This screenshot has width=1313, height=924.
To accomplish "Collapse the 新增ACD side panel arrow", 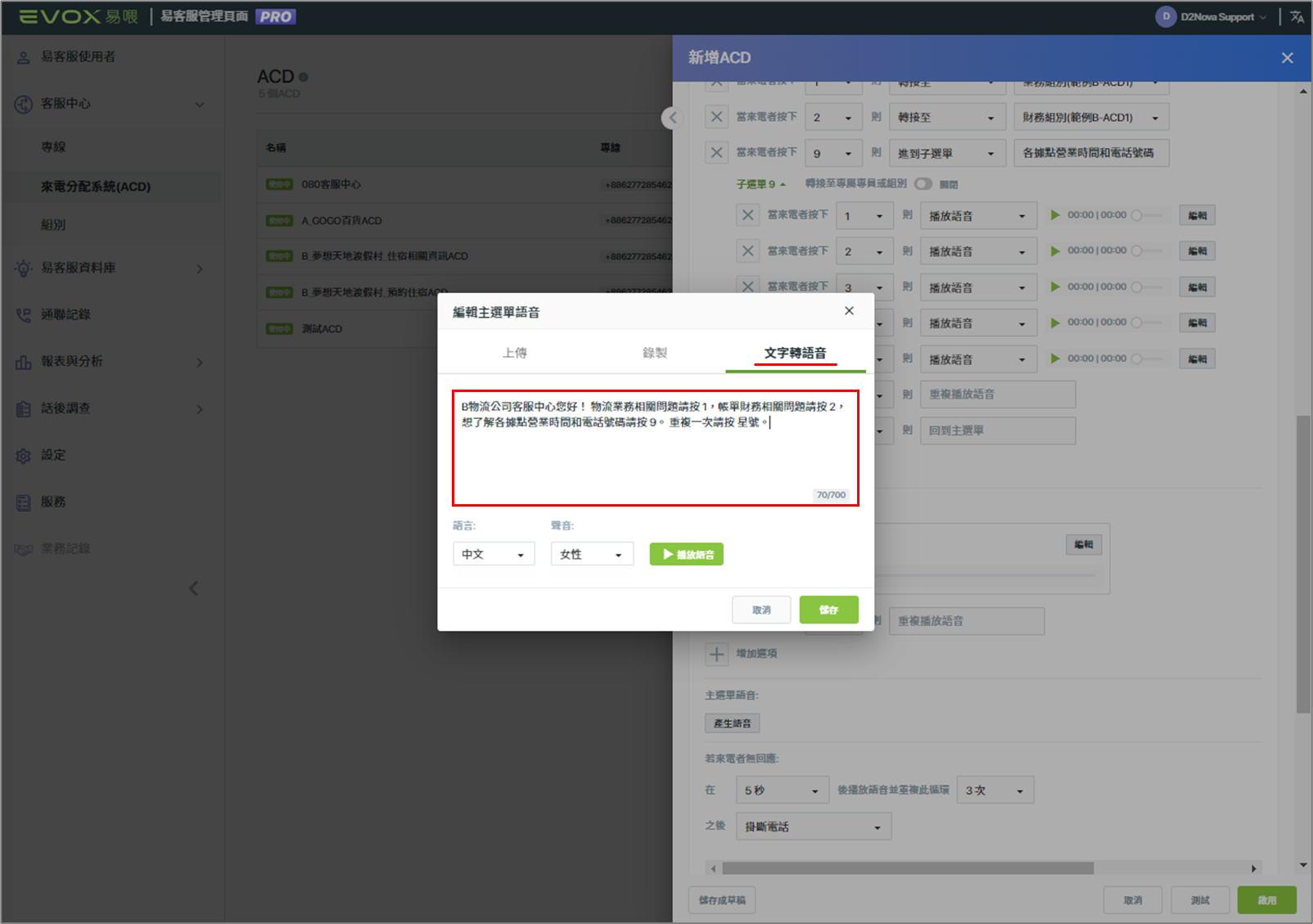I will coord(672,118).
